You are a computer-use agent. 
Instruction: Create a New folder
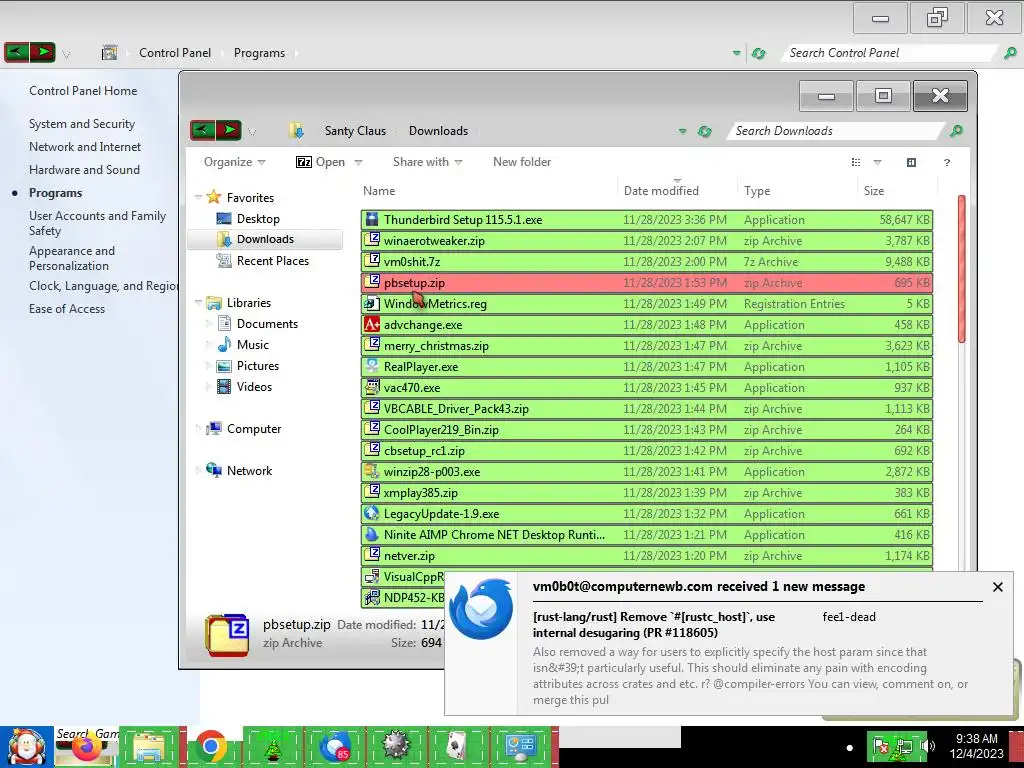click(522, 162)
